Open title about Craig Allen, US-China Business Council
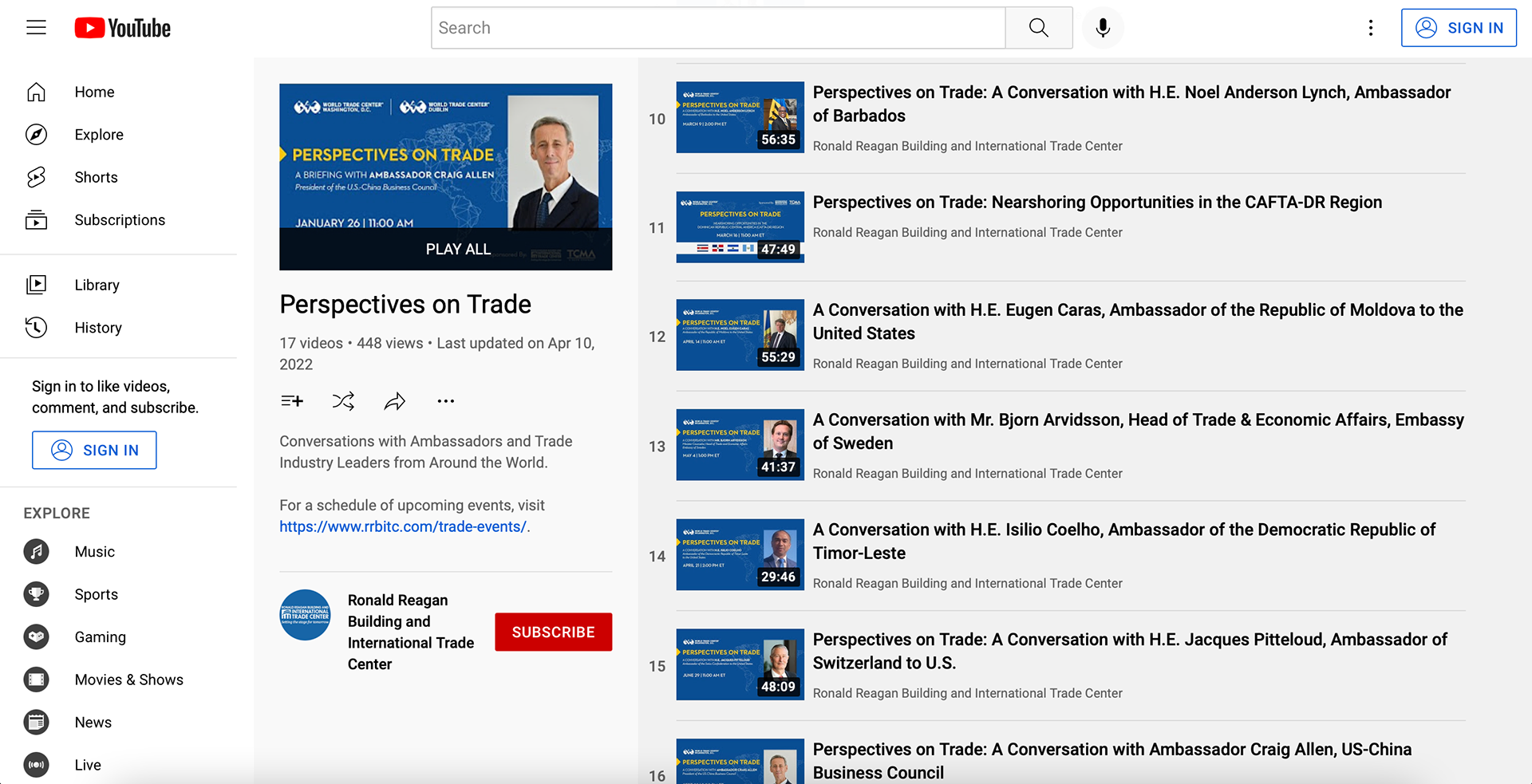 coord(1112,761)
